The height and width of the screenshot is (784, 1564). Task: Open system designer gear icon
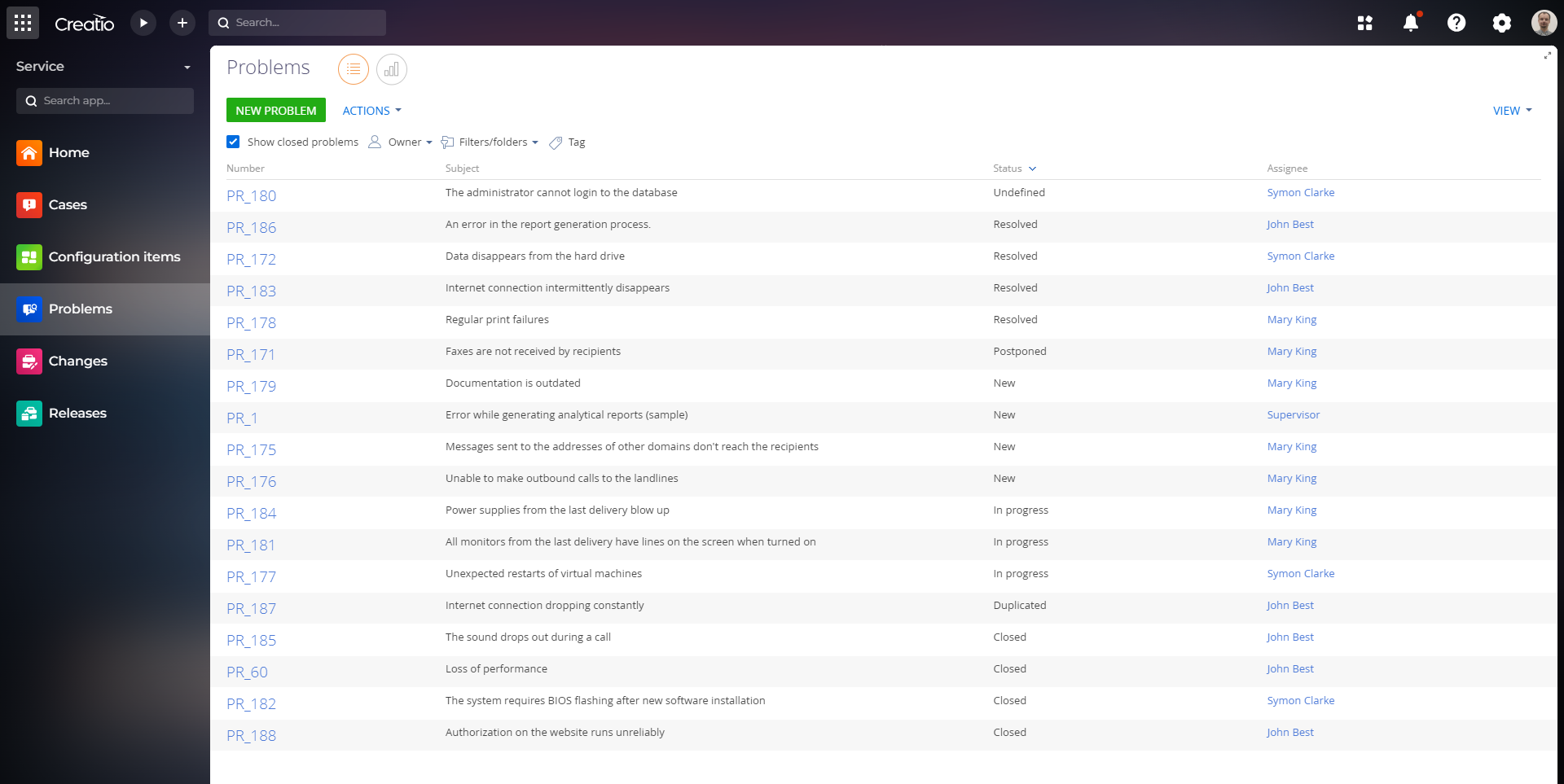(1502, 23)
